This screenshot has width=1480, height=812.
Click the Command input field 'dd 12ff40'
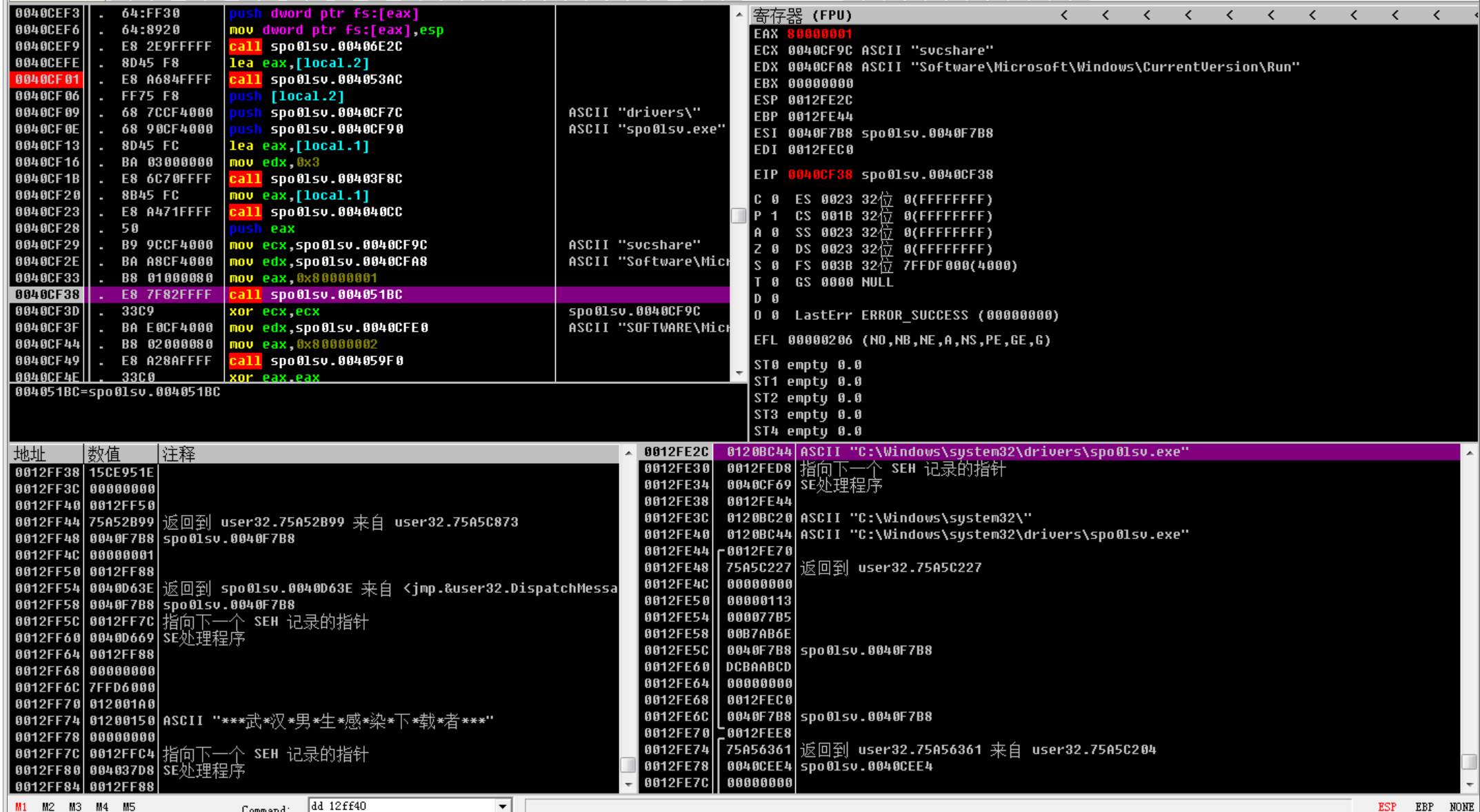pos(401,805)
